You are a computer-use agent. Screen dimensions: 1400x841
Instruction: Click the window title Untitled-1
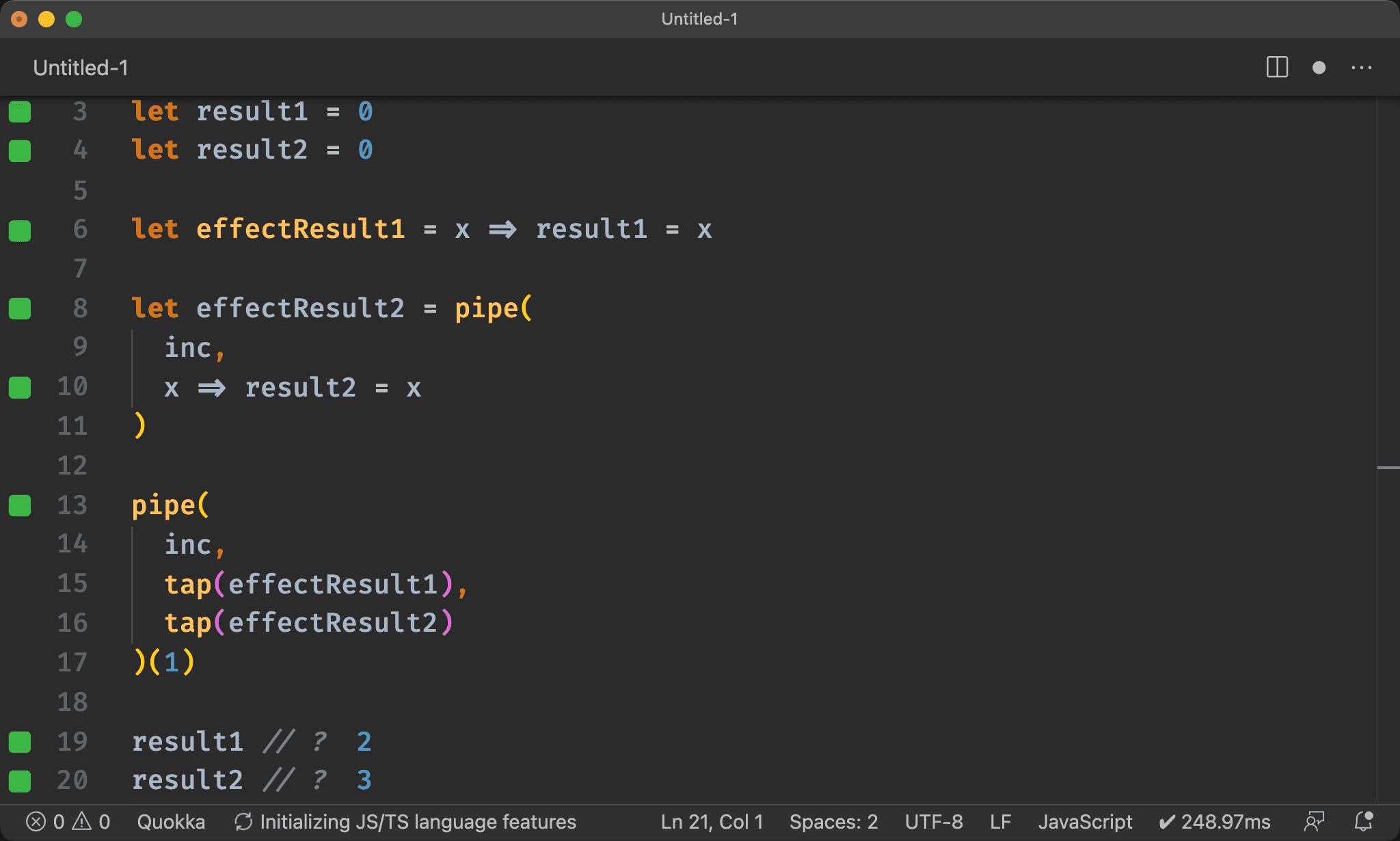(x=699, y=19)
